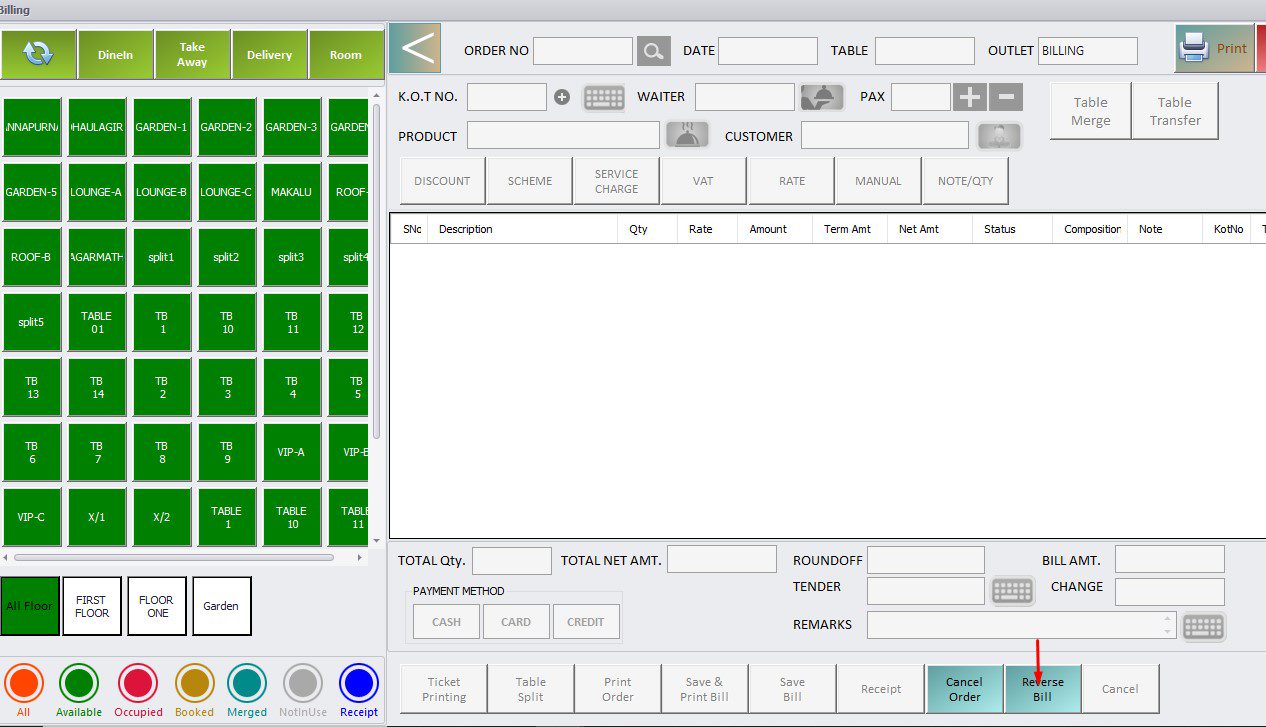Select the Available status filter circle
Viewport: 1266px width, 727px height.
[x=79, y=683]
